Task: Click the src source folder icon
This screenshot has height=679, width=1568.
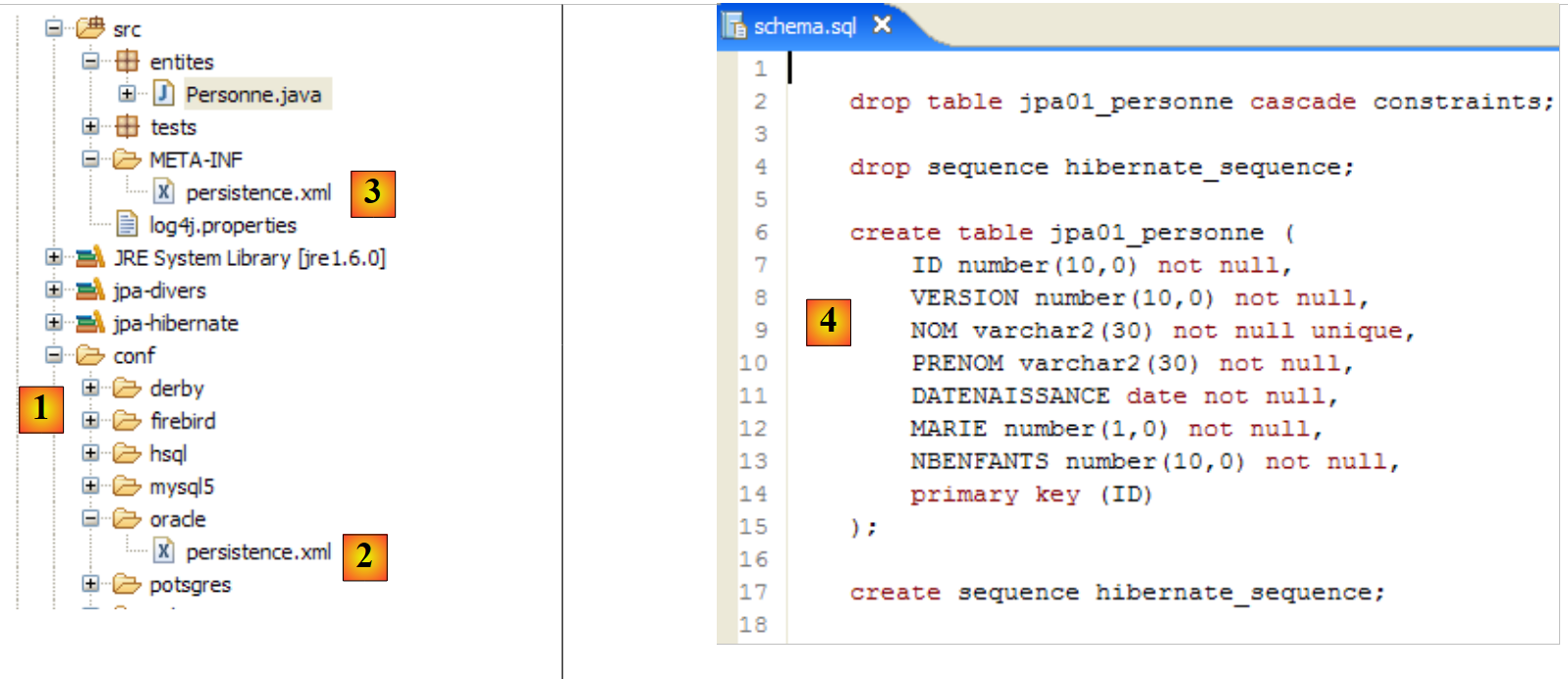Action: point(90,28)
